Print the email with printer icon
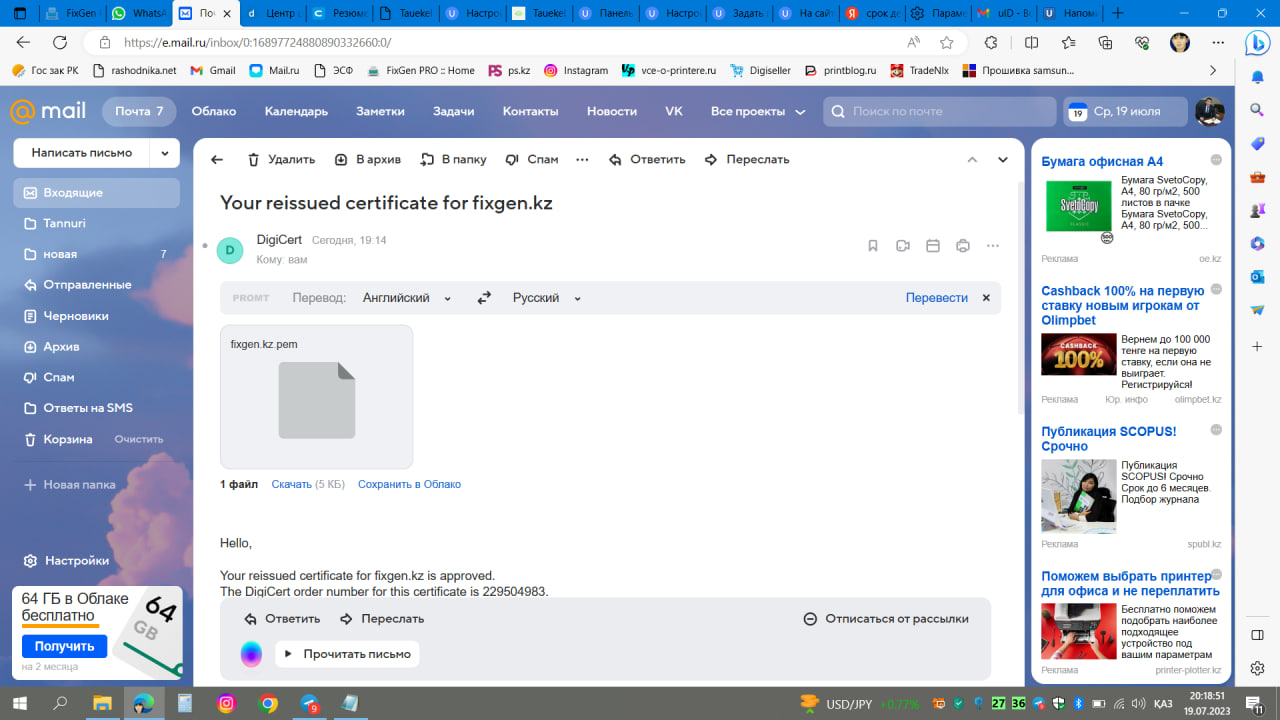Viewport: 1280px width, 720px height. [963, 246]
